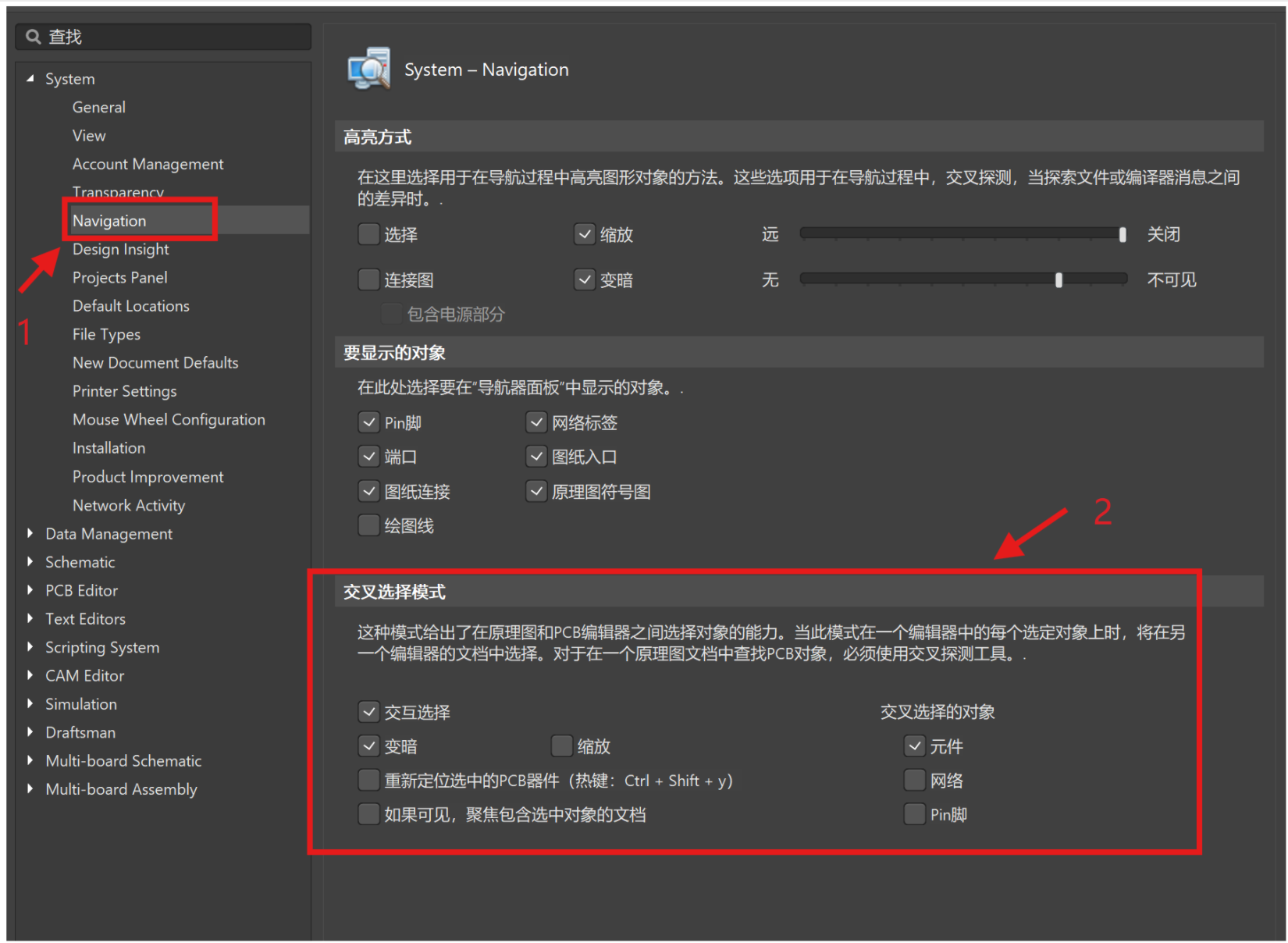Uncheck the 图纸入口 checkbox
Viewport: 1288px width, 943px height.
coord(536,457)
